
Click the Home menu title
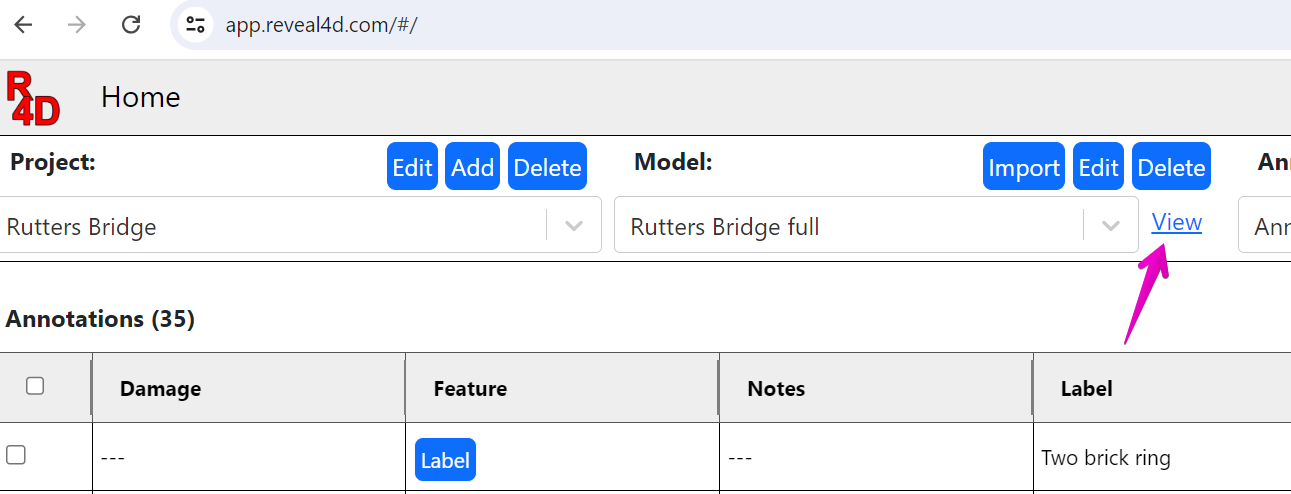tap(141, 97)
